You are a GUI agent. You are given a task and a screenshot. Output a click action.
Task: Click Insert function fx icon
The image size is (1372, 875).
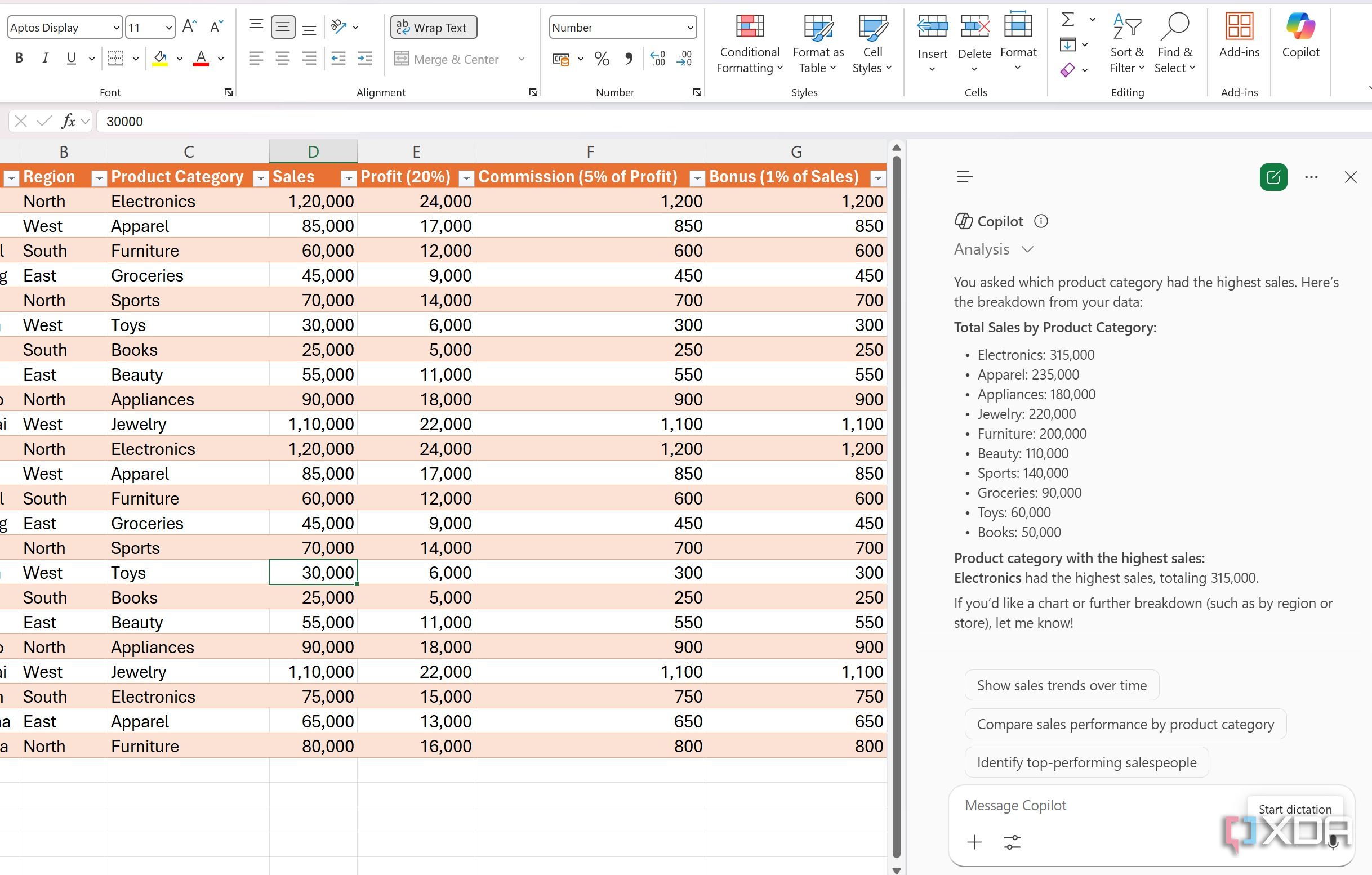pyautogui.click(x=68, y=120)
